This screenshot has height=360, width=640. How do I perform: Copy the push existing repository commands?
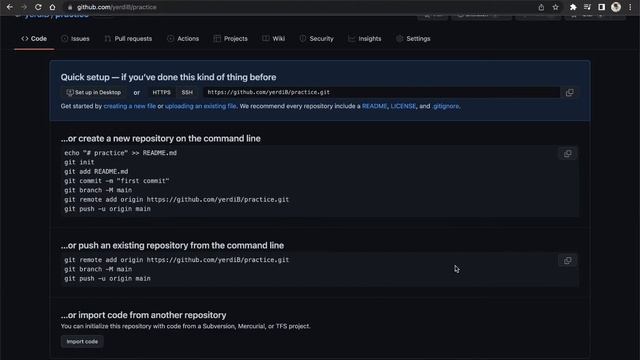pos(567,261)
